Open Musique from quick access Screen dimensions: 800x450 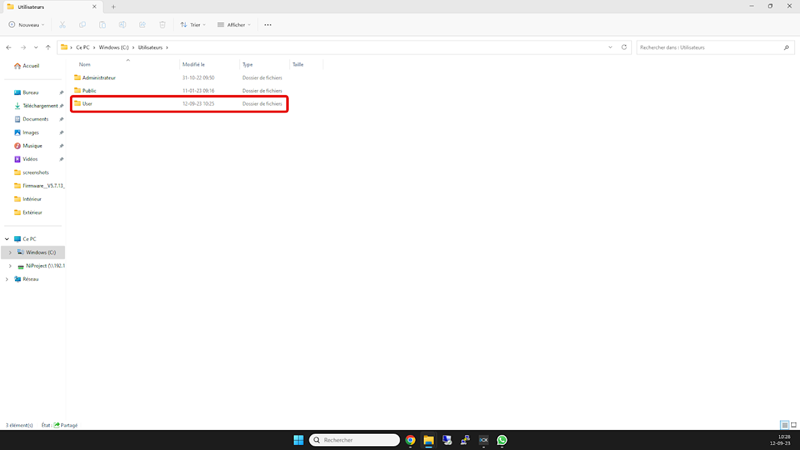point(32,146)
